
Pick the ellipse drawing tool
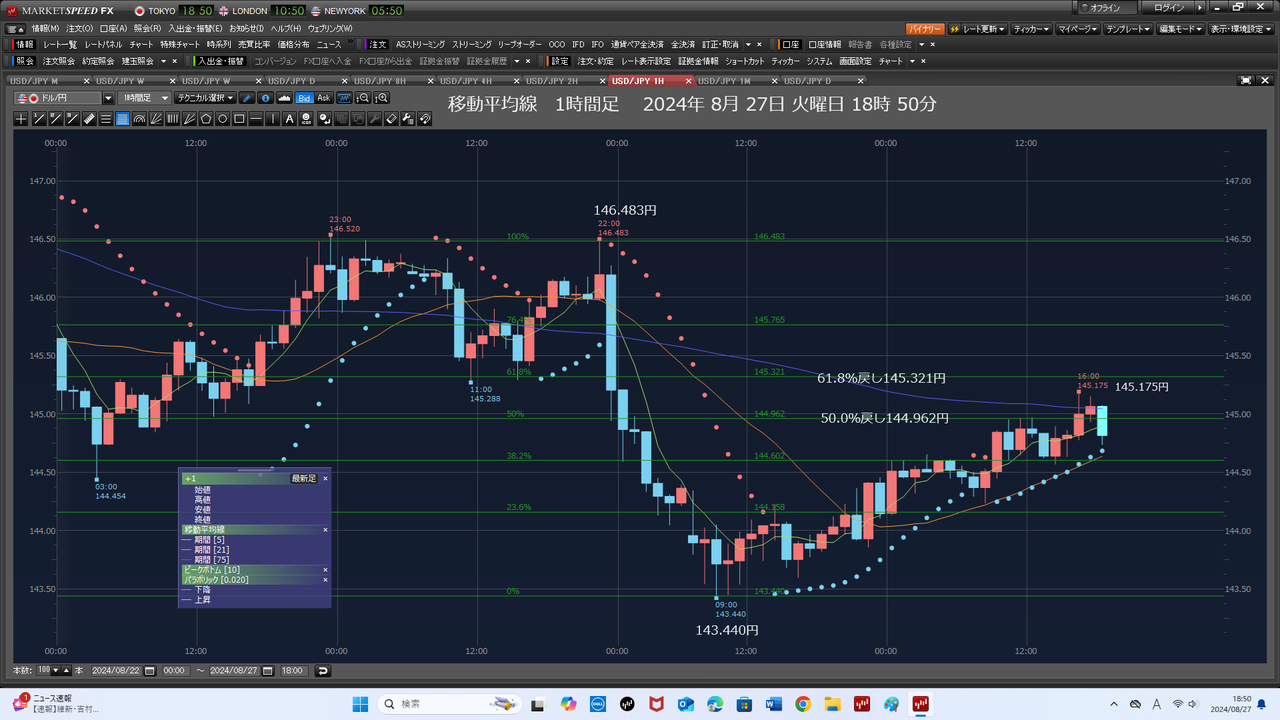(223, 119)
